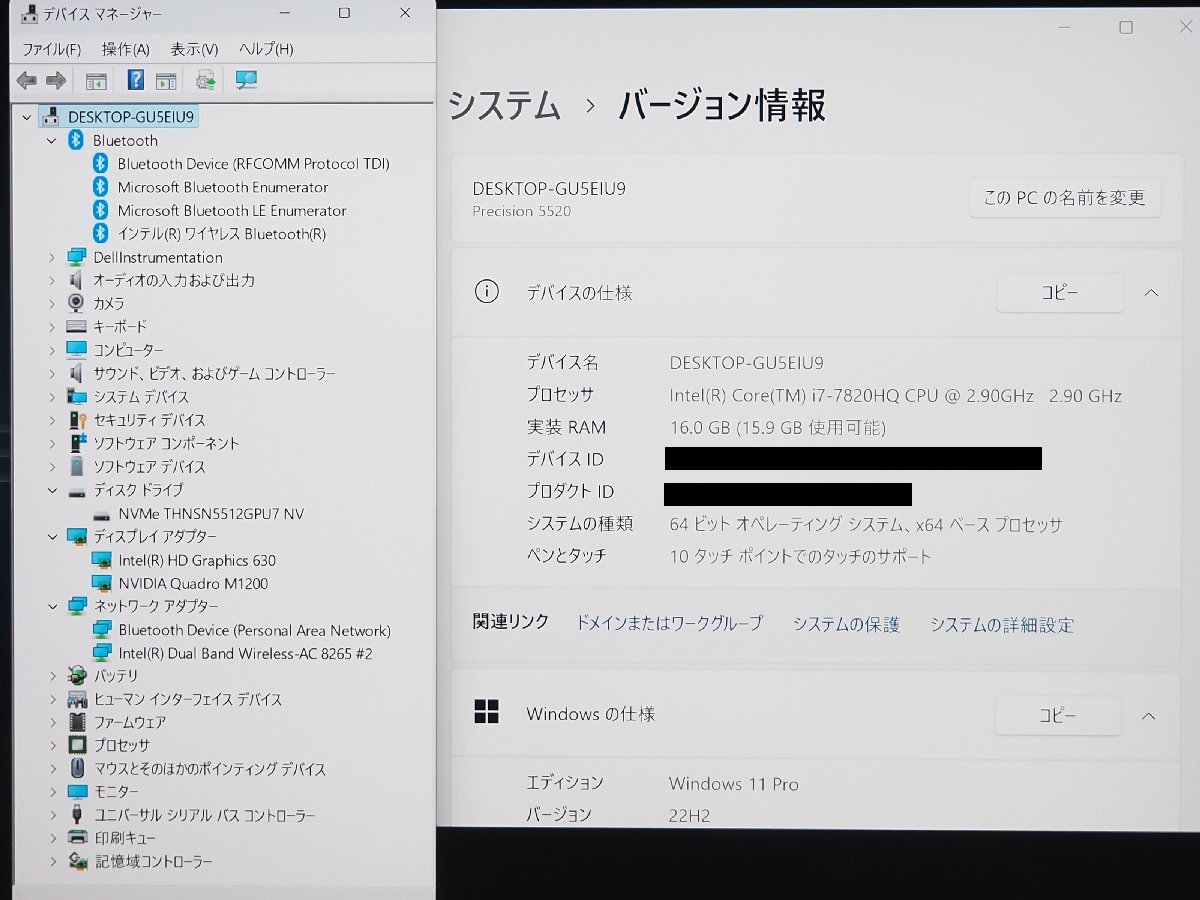The image size is (1200, 900).
Task: Click the Precision 5520 model text
Action: click(x=522, y=211)
